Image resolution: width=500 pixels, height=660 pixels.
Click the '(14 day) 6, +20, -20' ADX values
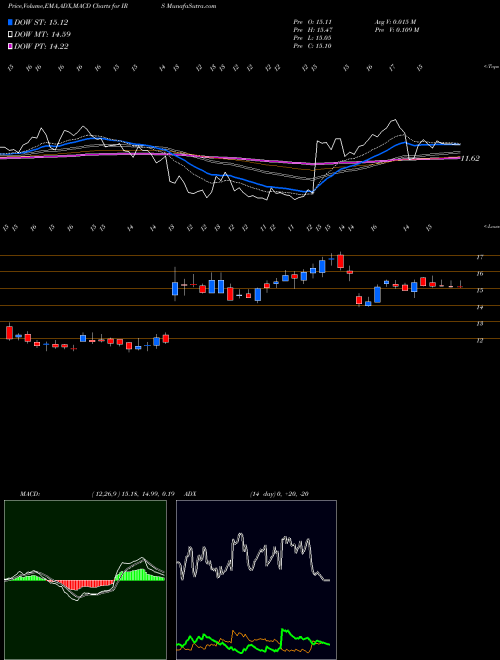click(279, 494)
